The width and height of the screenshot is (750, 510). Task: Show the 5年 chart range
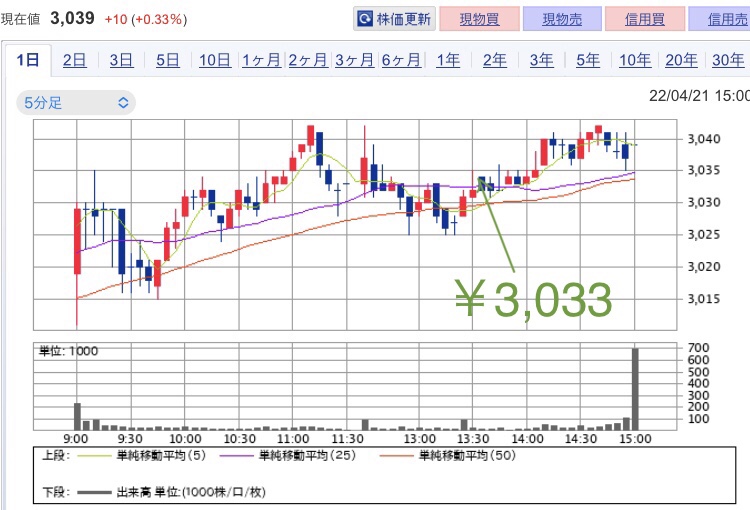coord(588,60)
